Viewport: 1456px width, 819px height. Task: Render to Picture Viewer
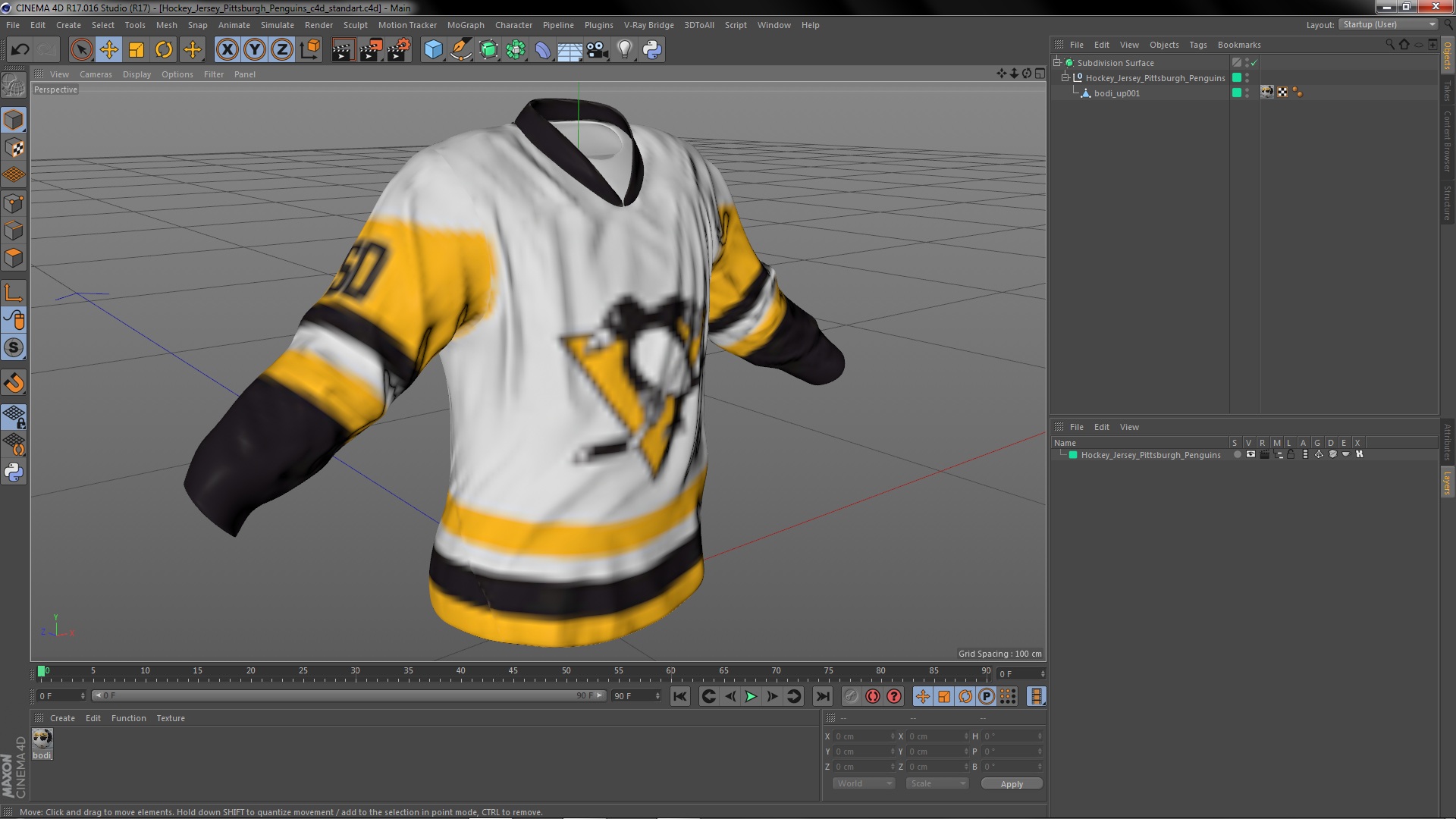click(x=371, y=50)
